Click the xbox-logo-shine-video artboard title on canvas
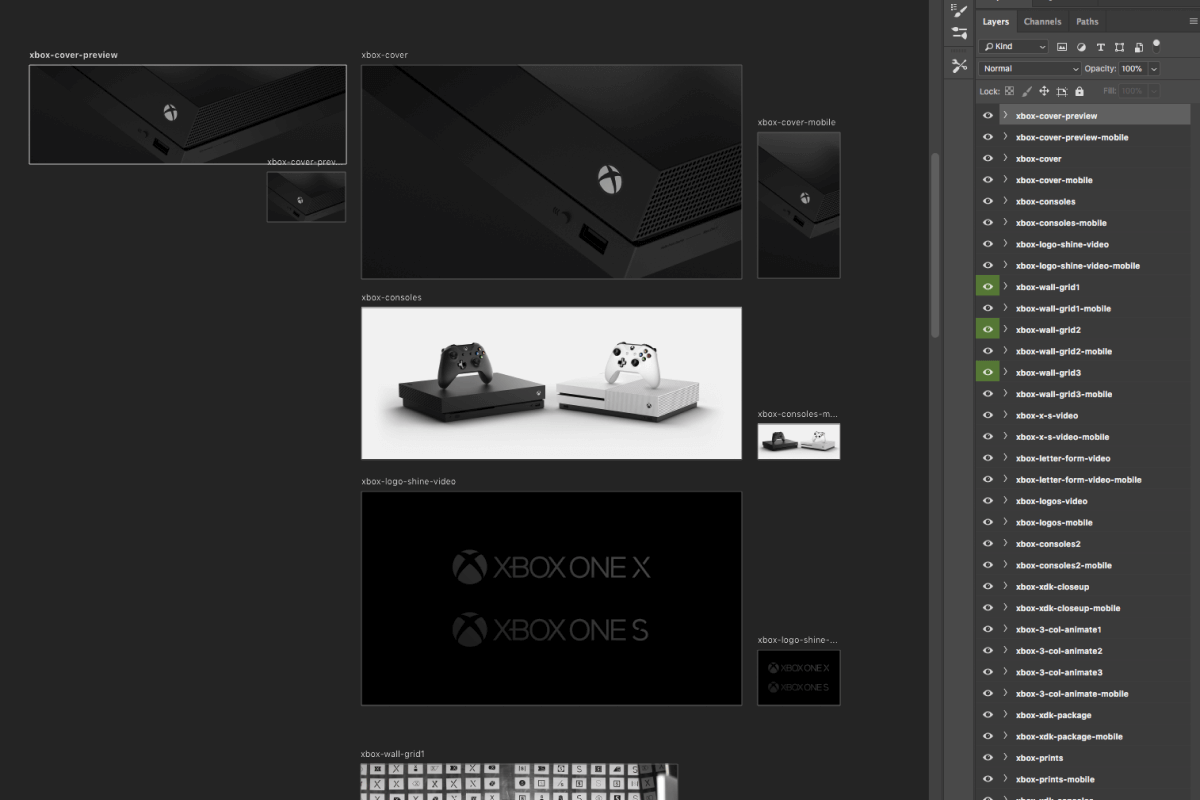 pyautogui.click(x=408, y=481)
